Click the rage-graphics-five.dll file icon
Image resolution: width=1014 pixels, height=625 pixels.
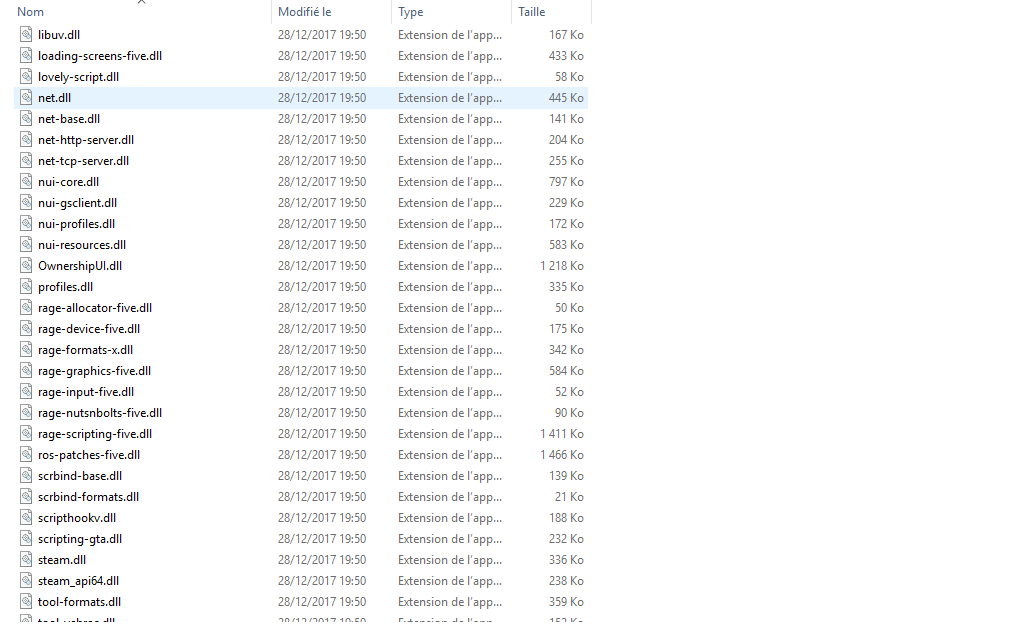pyautogui.click(x=26, y=371)
